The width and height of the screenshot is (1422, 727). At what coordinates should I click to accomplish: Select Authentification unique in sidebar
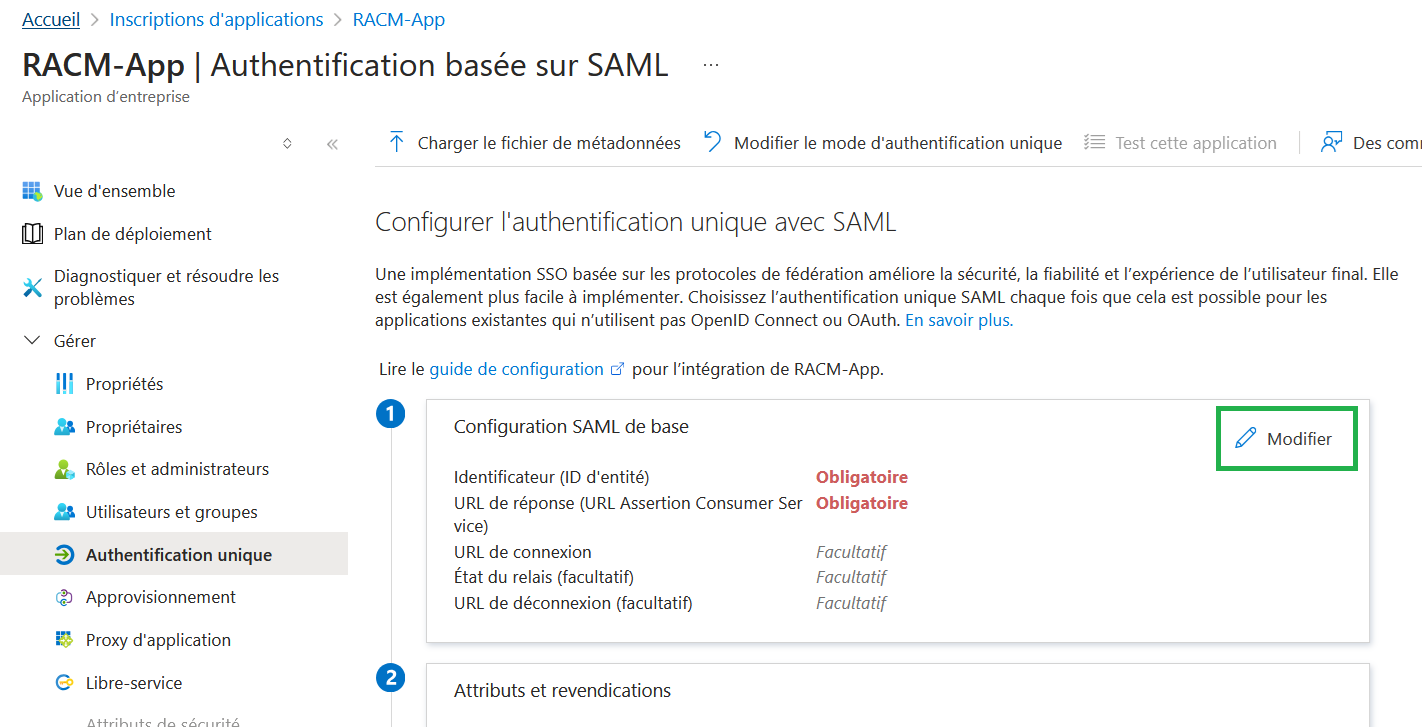[x=174, y=554]
